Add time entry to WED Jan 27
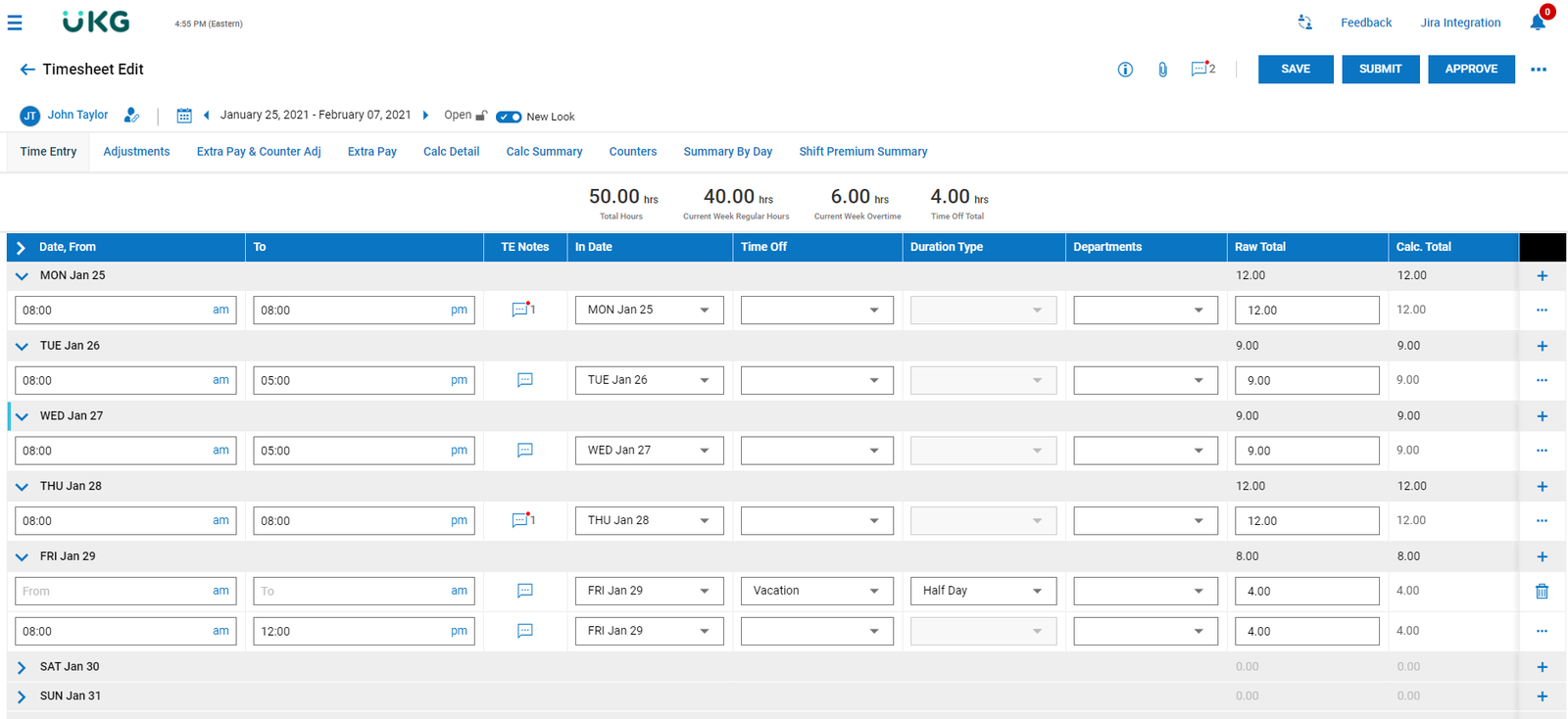This screenshot has width=1568, height=719. pos(1542,416)
